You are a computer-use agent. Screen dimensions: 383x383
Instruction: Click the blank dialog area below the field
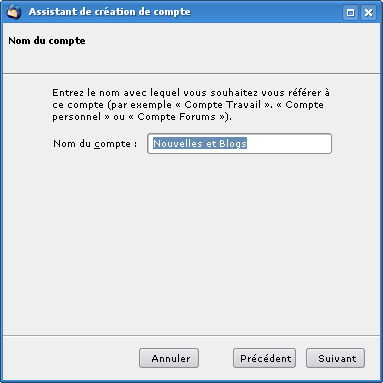191,243
